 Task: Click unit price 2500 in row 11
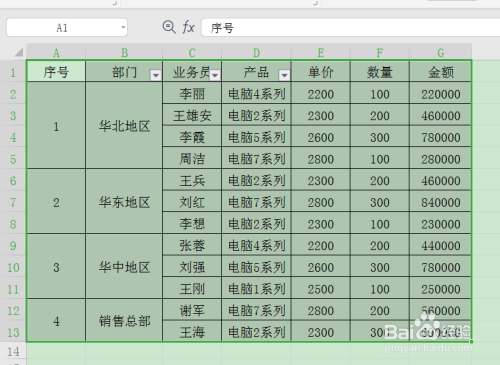(x=321, y=289)
